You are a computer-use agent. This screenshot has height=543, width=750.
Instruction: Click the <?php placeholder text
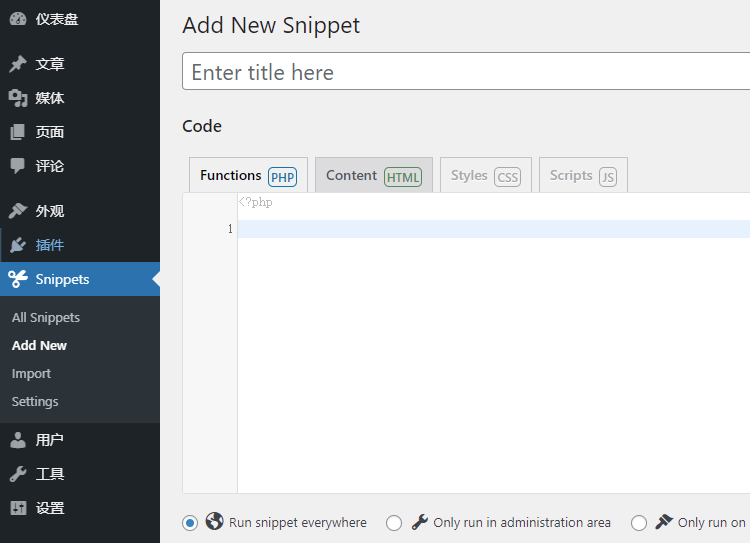pos(255,202)
